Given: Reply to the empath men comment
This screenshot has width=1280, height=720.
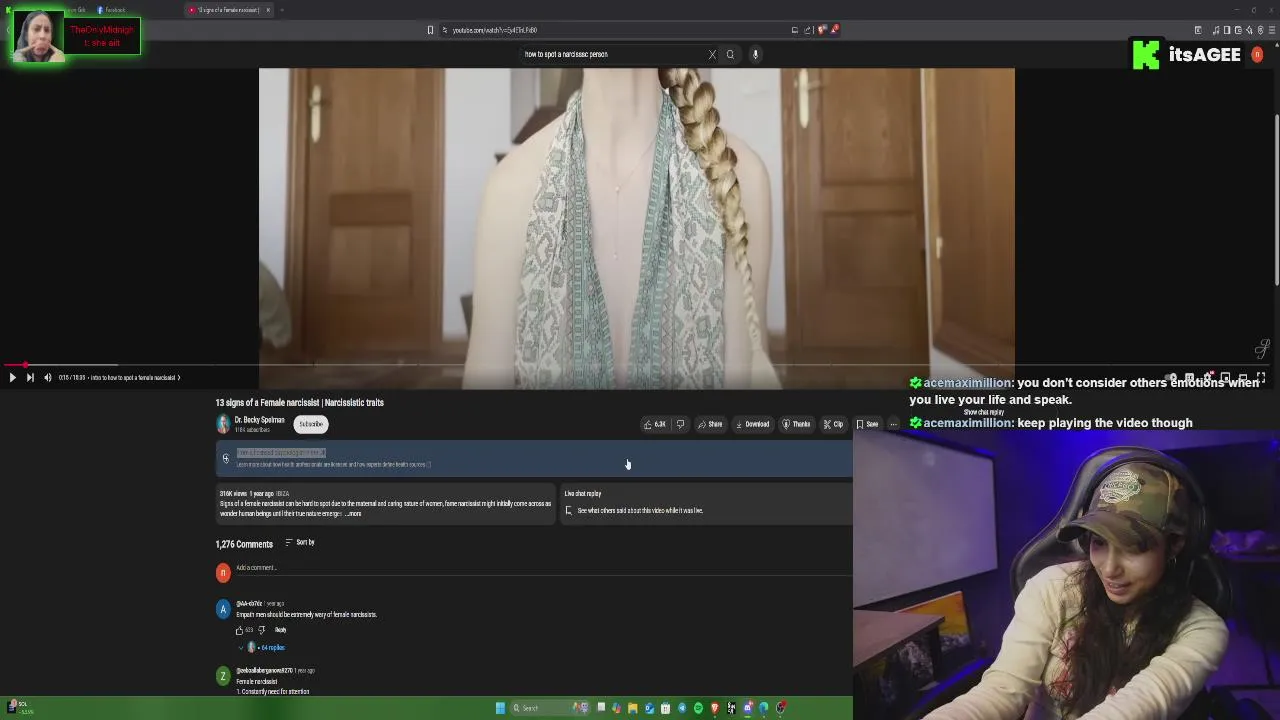Looking at the screenshot, I should point(281,630).
